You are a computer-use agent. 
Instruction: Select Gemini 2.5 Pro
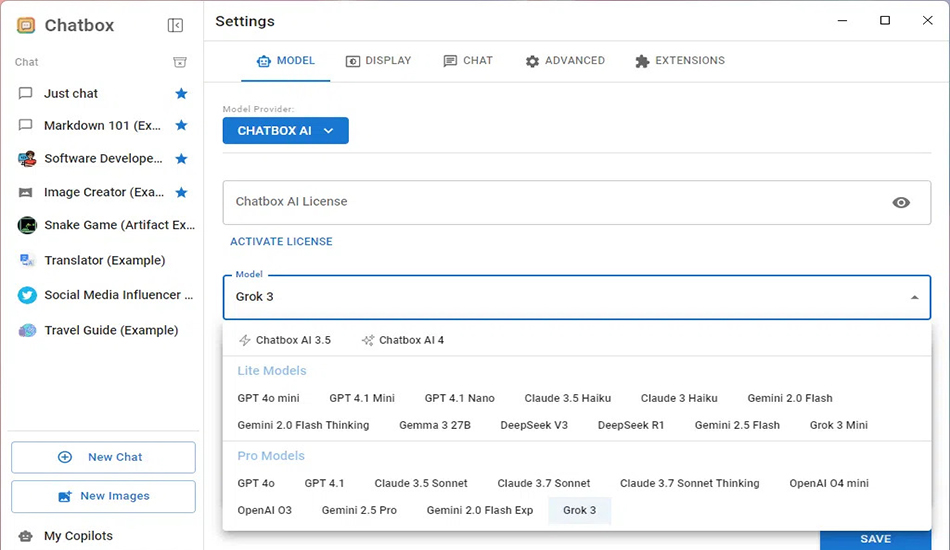(359, 510)
